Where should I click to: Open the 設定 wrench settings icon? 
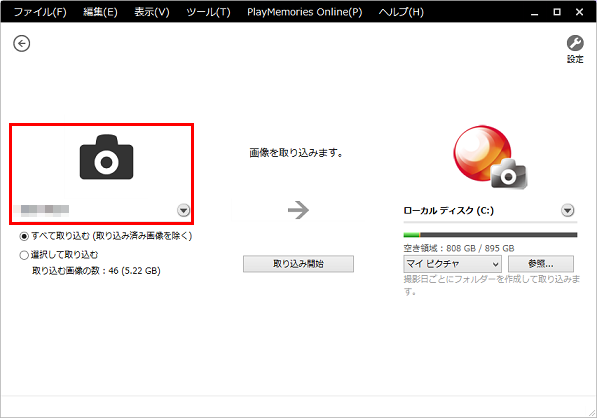(x=575, y=49)
